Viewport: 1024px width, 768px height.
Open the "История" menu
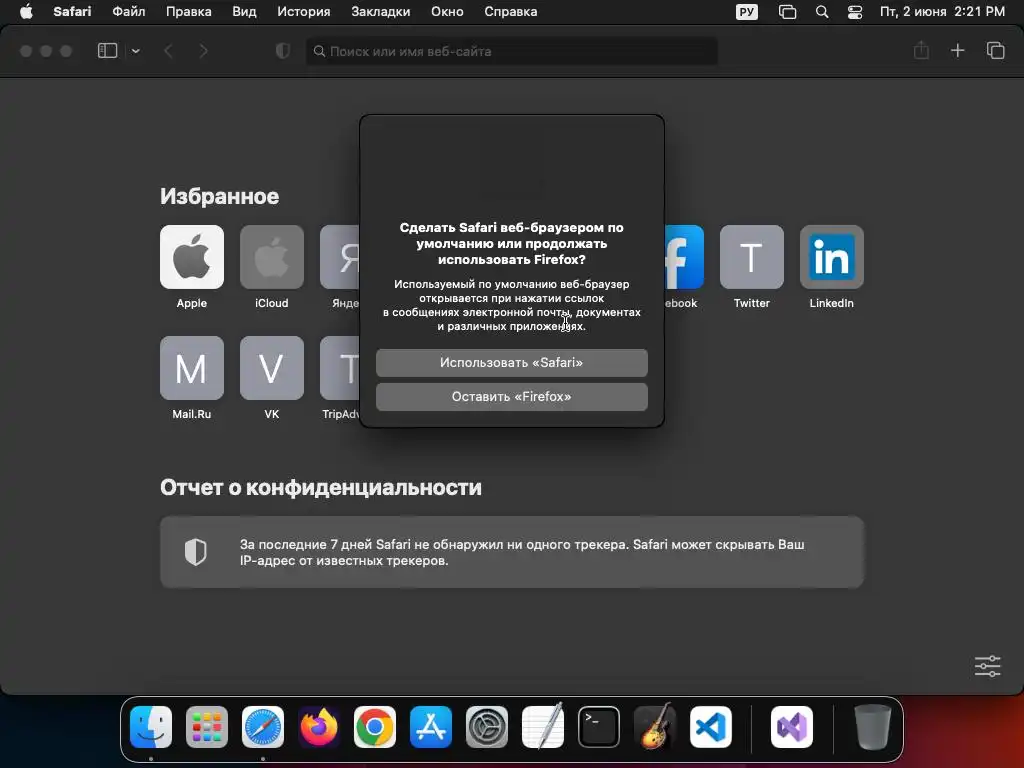[304, 12]
